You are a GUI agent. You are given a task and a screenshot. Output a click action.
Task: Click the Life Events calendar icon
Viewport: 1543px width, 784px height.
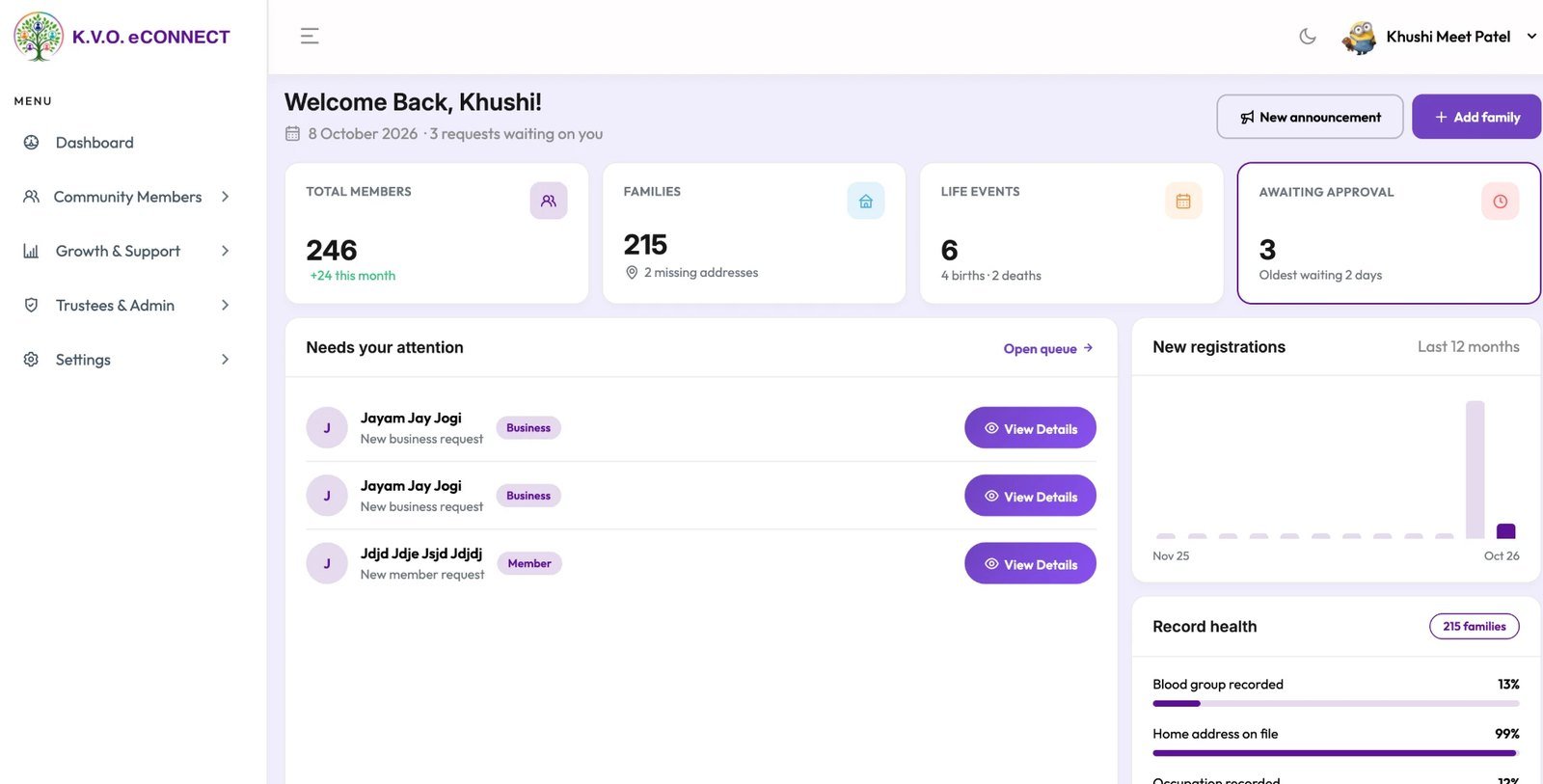tap(1183, 201)
